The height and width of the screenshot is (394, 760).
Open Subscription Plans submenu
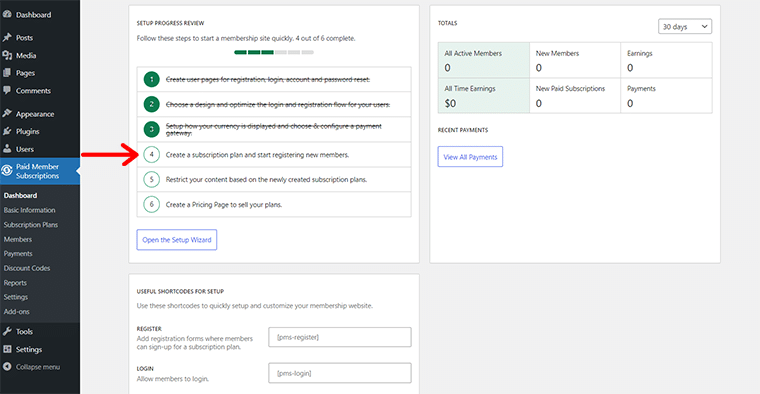pos(31,224)
